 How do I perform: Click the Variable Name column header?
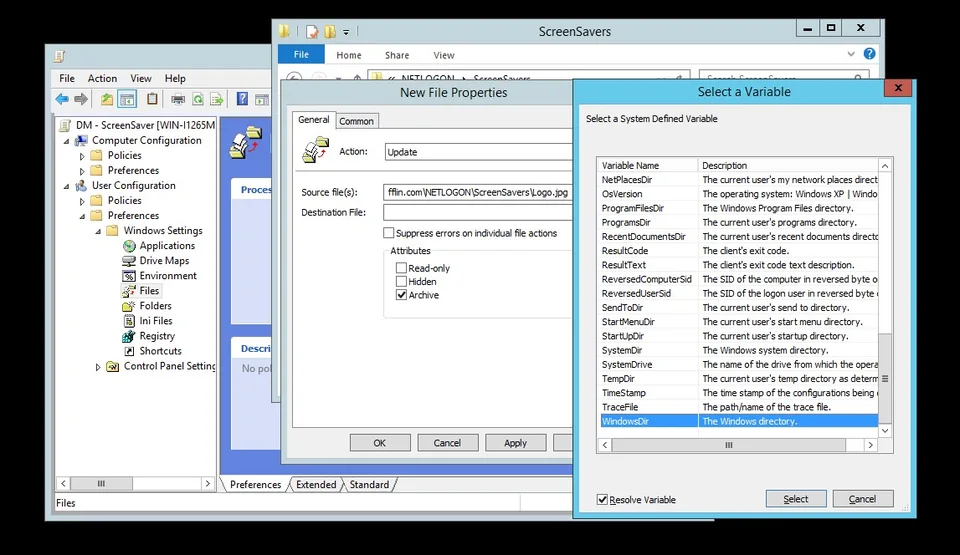648,165
